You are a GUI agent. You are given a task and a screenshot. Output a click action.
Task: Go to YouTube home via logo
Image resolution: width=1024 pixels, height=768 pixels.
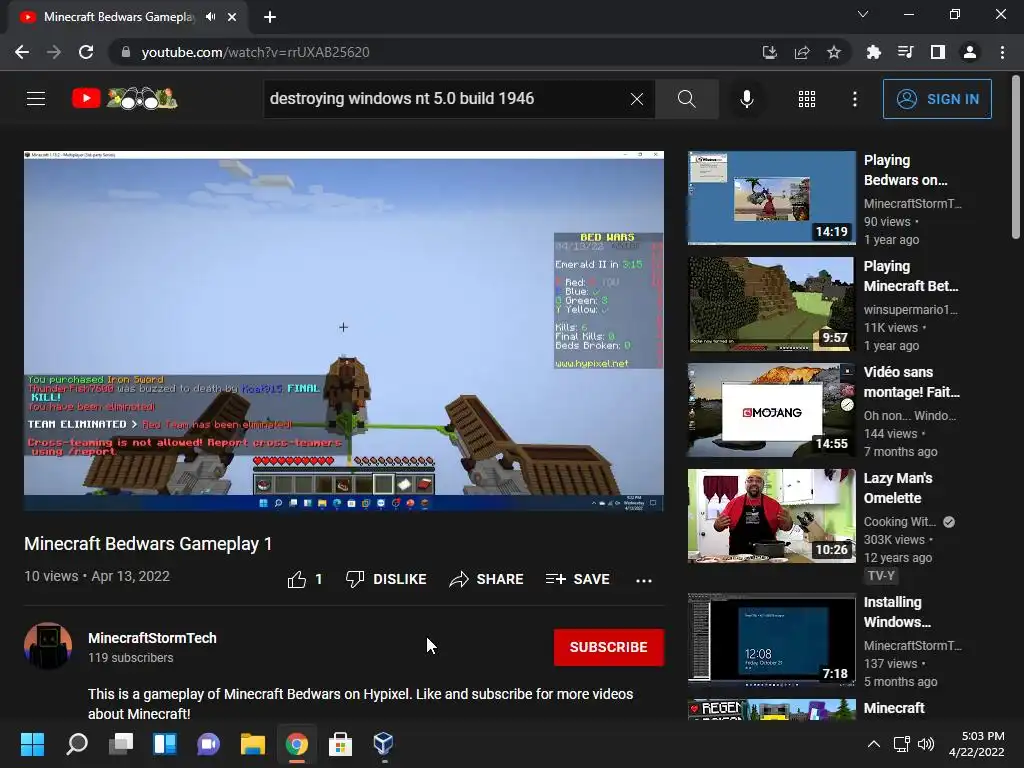(125, 99)
